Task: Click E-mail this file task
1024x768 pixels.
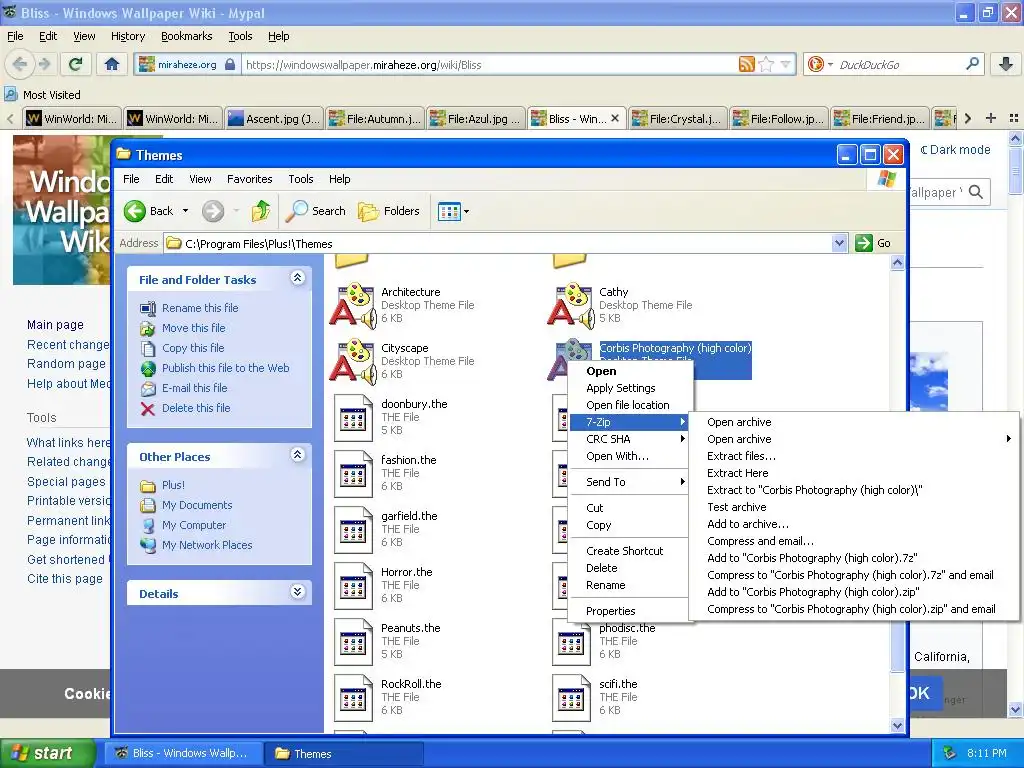Action: (x=195, y=388)
